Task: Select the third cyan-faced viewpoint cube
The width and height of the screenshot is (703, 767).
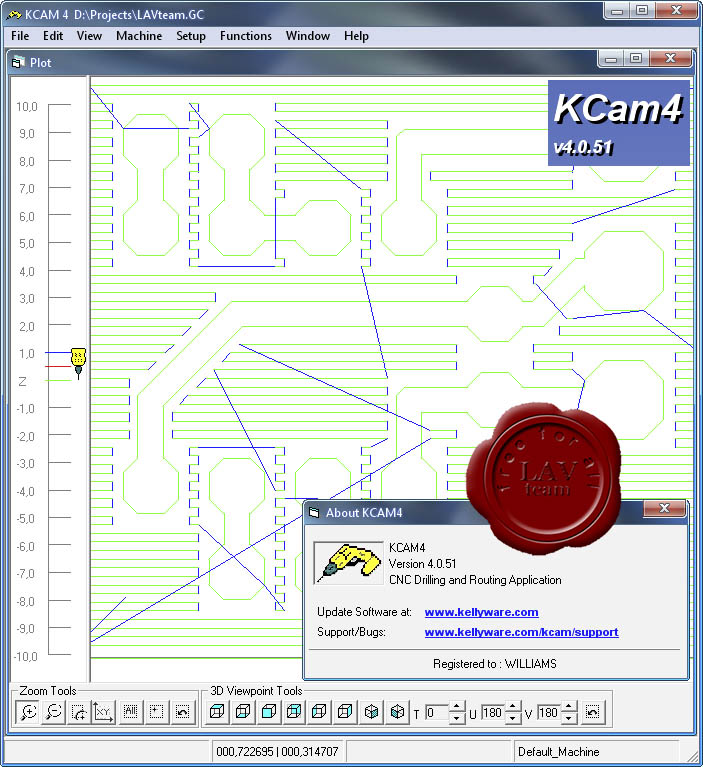Action: tap(269, 711)
